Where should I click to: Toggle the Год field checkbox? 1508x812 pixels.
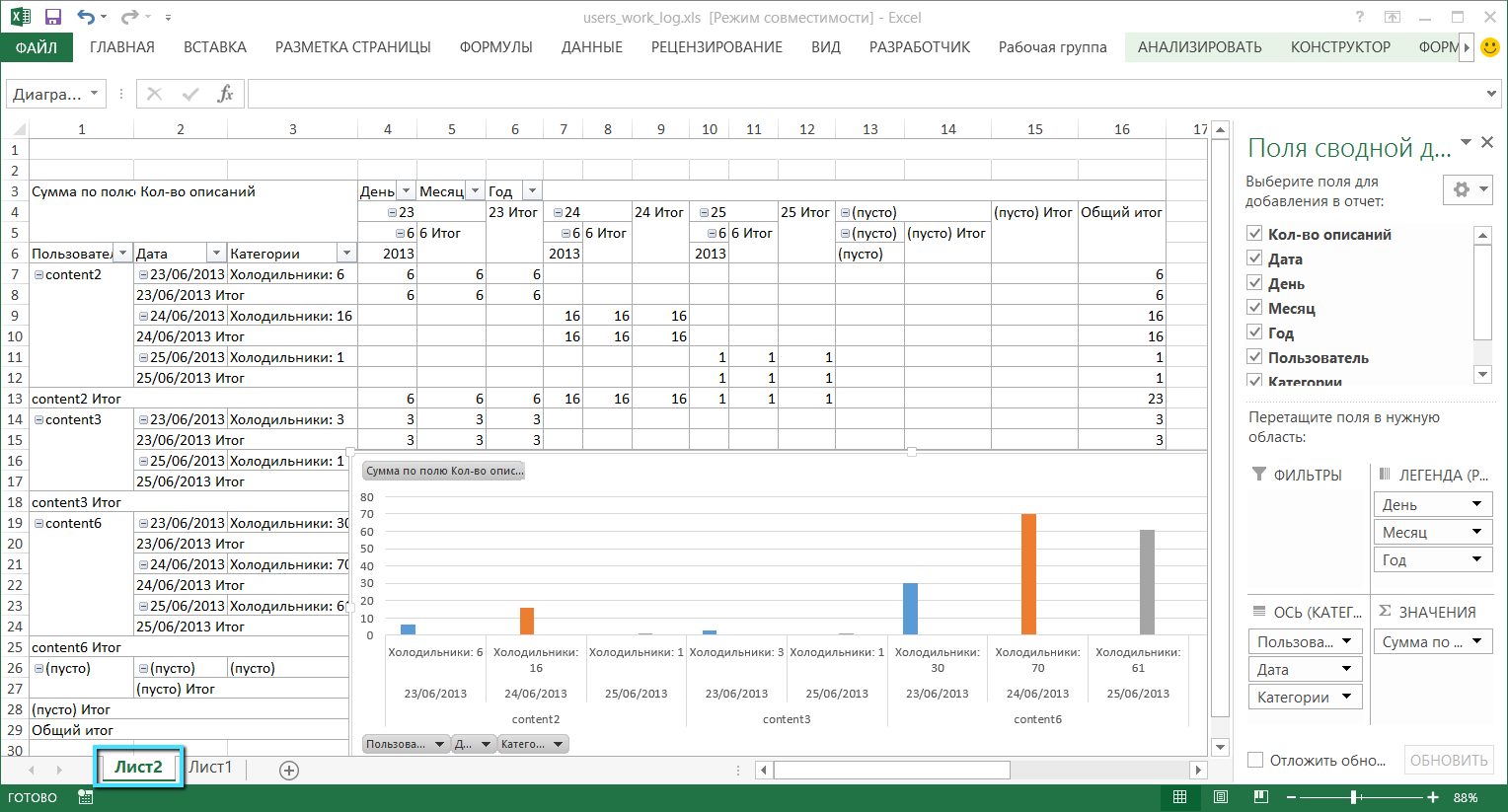click(x=1254, y=332)
